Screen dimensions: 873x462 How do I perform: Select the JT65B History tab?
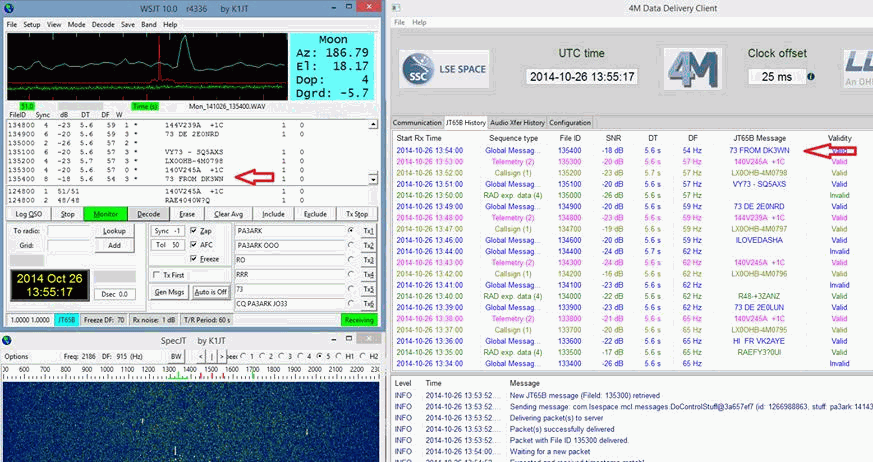click(x=465, y=122)
